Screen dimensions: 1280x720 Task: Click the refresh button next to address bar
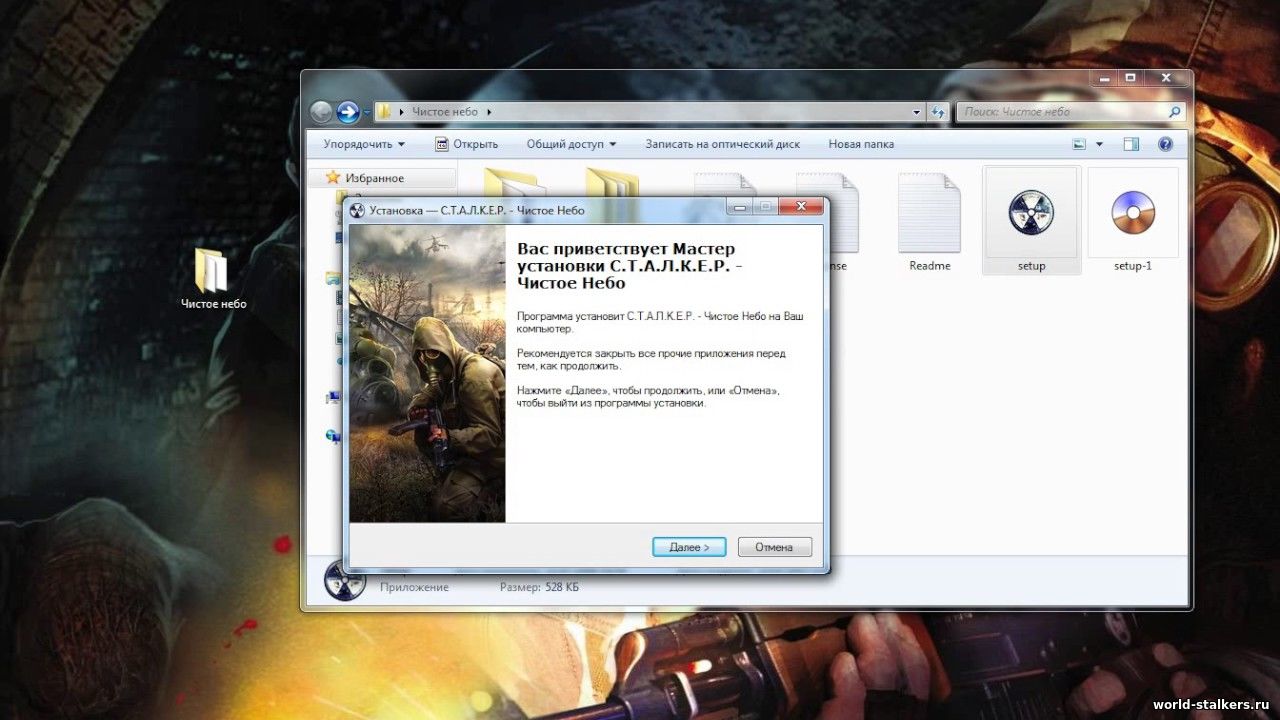(x=938, y=112)
